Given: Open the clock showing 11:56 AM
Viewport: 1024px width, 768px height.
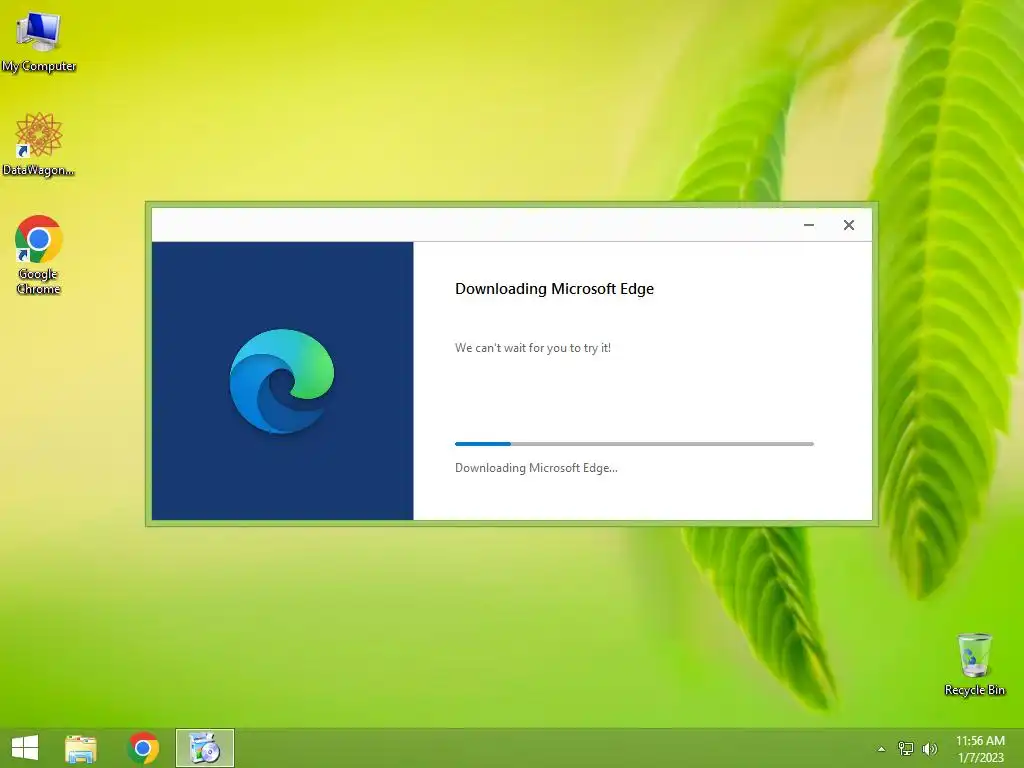Looking at the screenshot, I should (980, 748).
